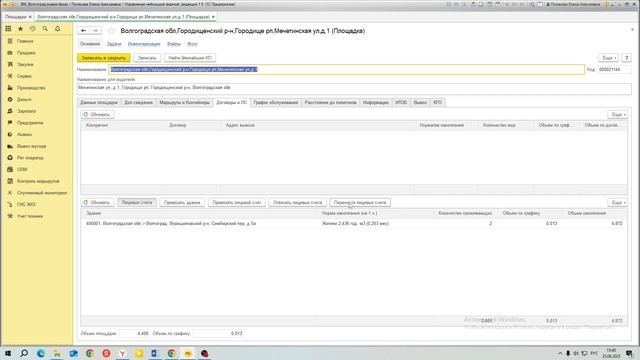This screenshot has width=640, height=360.
Task: Click the Сервис section icon in sidebar
Action: coord(10,76)
